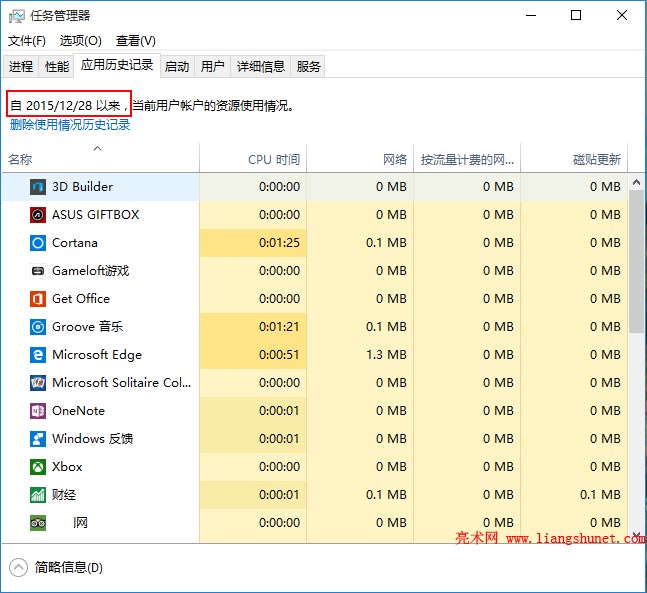Minimize the Task Manager window
647x593 pixels.
[531, 16]
